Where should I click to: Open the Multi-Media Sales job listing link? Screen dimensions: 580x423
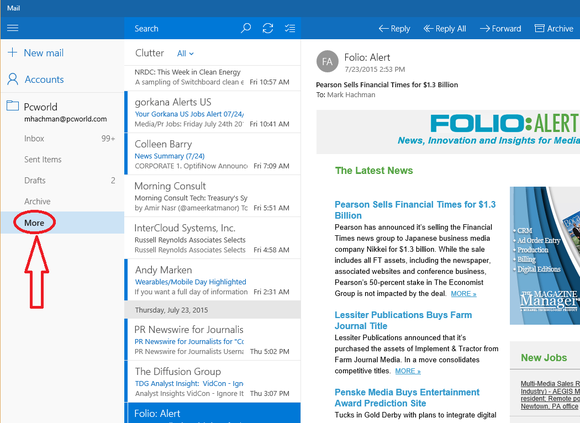point(550,395)
